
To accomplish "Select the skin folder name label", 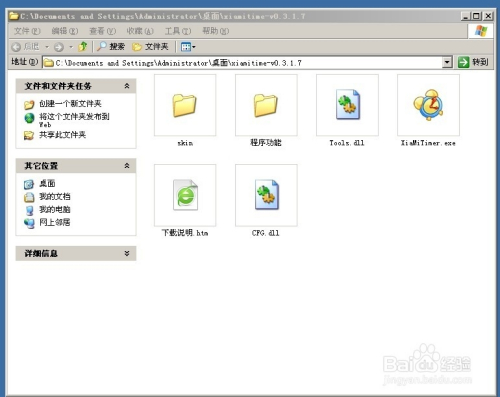I will pyautogui.click(x=185, y=143).
